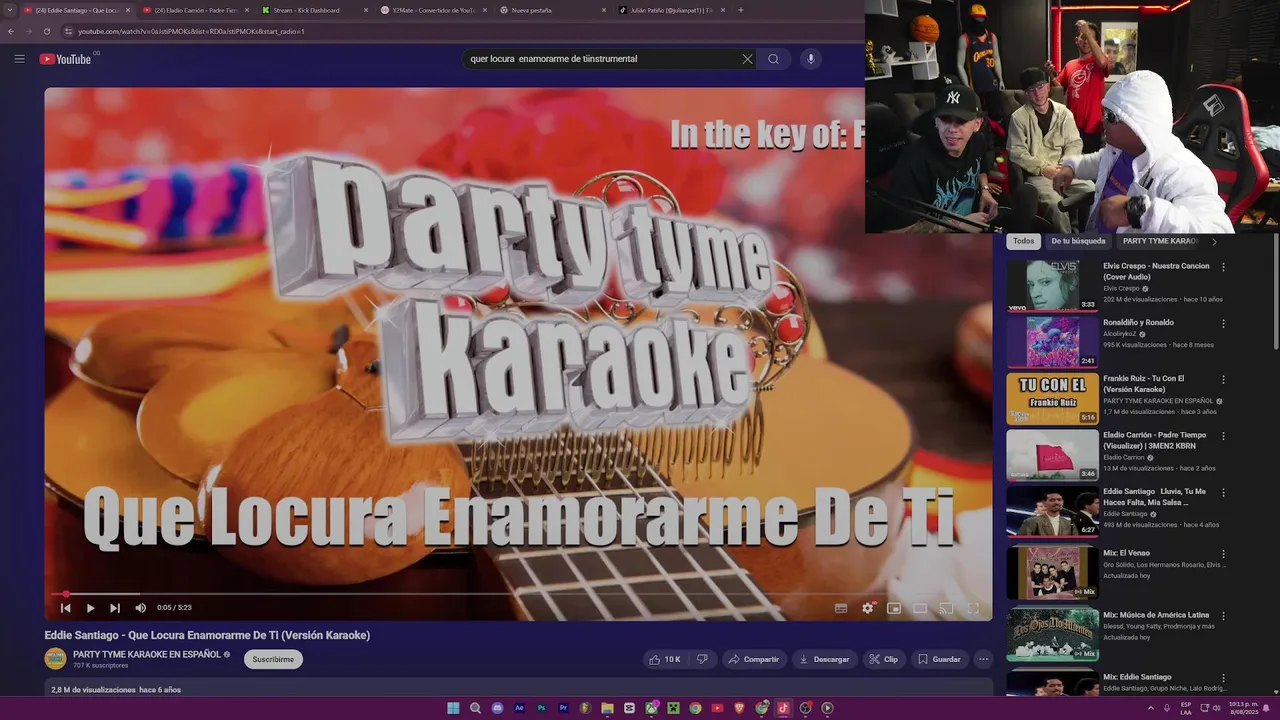Cast video to a TV device
This screenshot has width=1280, height=720.
pyautogui.click(x=946, y=608)
